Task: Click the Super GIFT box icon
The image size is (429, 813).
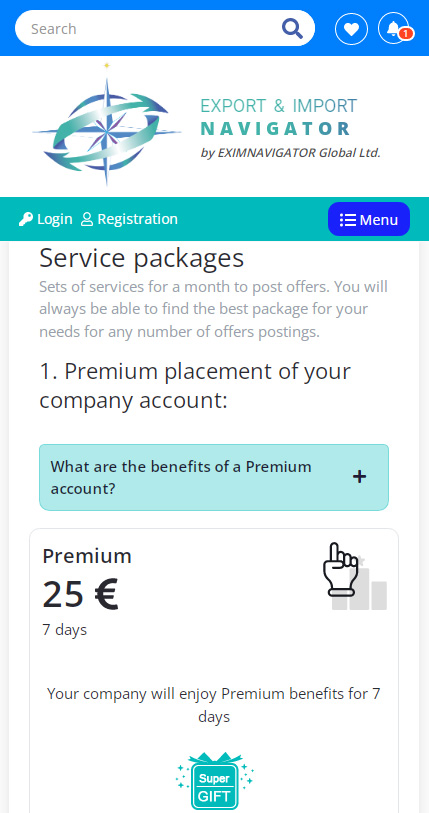Action: pos(214,780)
